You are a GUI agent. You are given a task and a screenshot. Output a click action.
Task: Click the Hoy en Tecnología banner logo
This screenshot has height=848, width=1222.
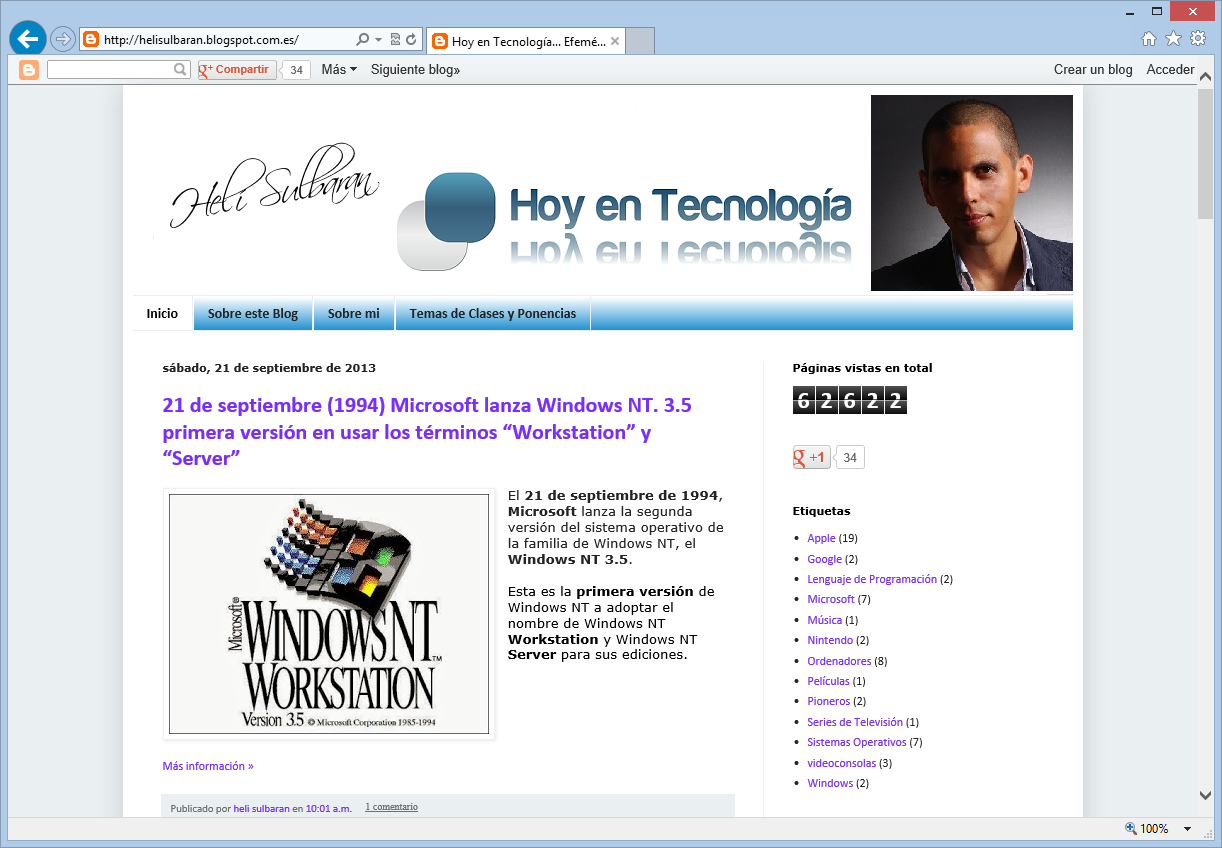pyautogui.click(x=625, y=221)
